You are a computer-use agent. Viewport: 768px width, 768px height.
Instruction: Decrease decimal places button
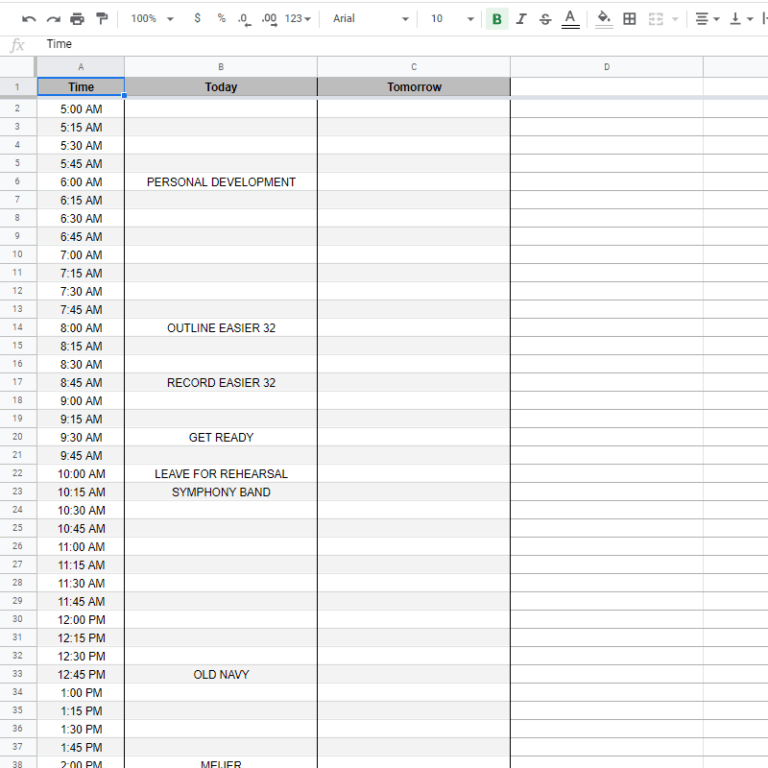pyautogui.click(x=245, y=19)
